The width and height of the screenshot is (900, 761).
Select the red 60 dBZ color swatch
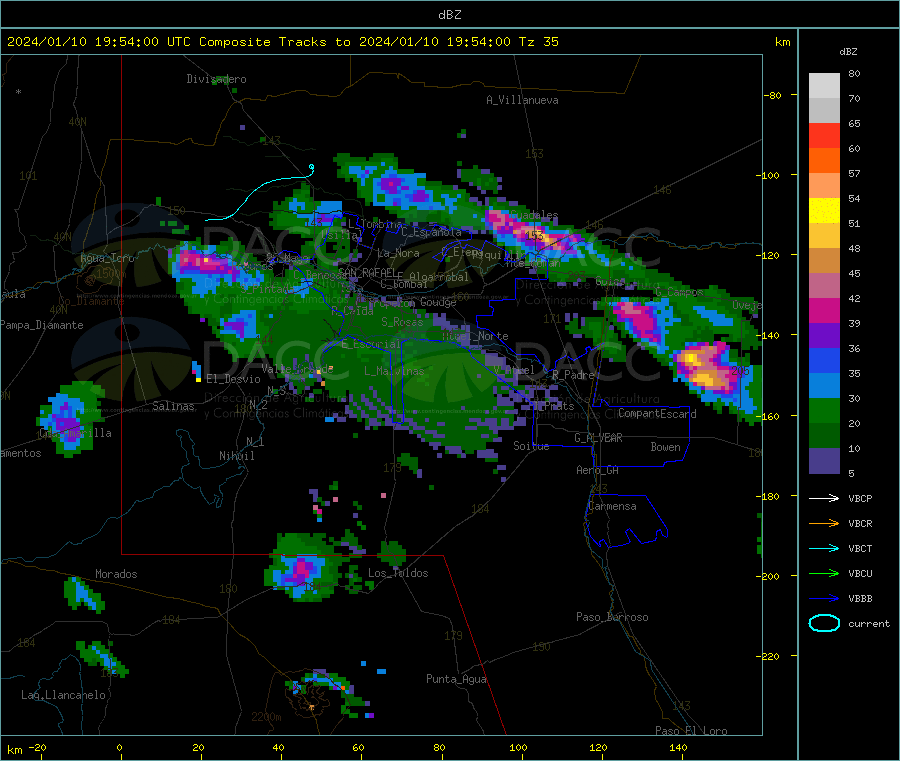tap(824, 135)
